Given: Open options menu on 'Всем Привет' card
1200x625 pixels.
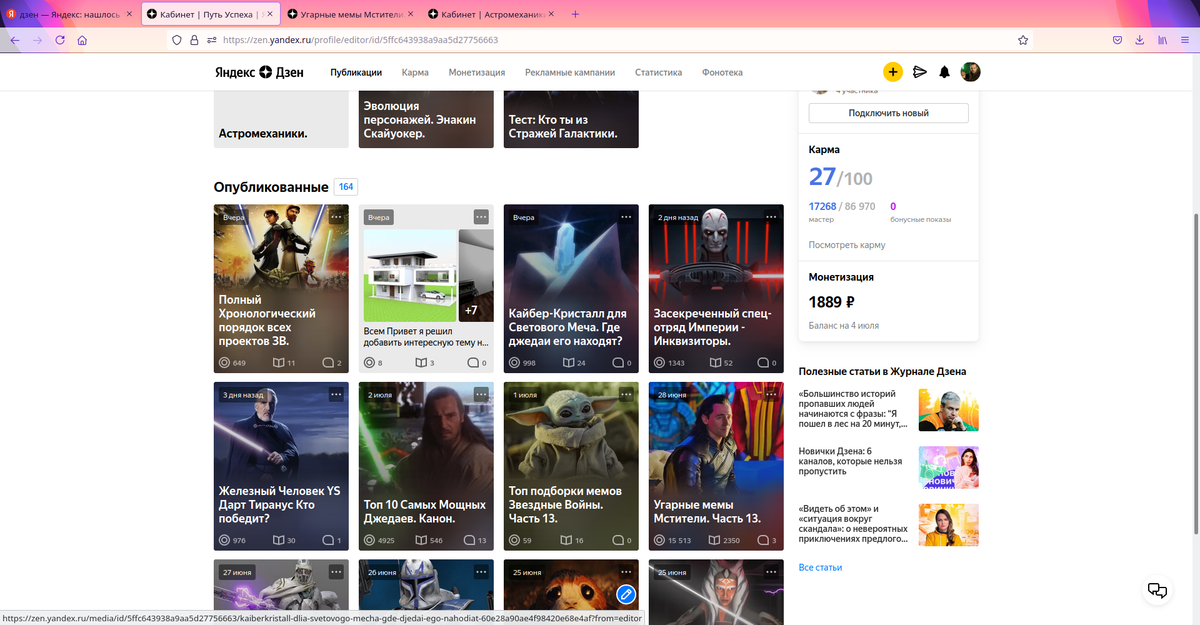Looking at the screenshot, I should (481, 217).
